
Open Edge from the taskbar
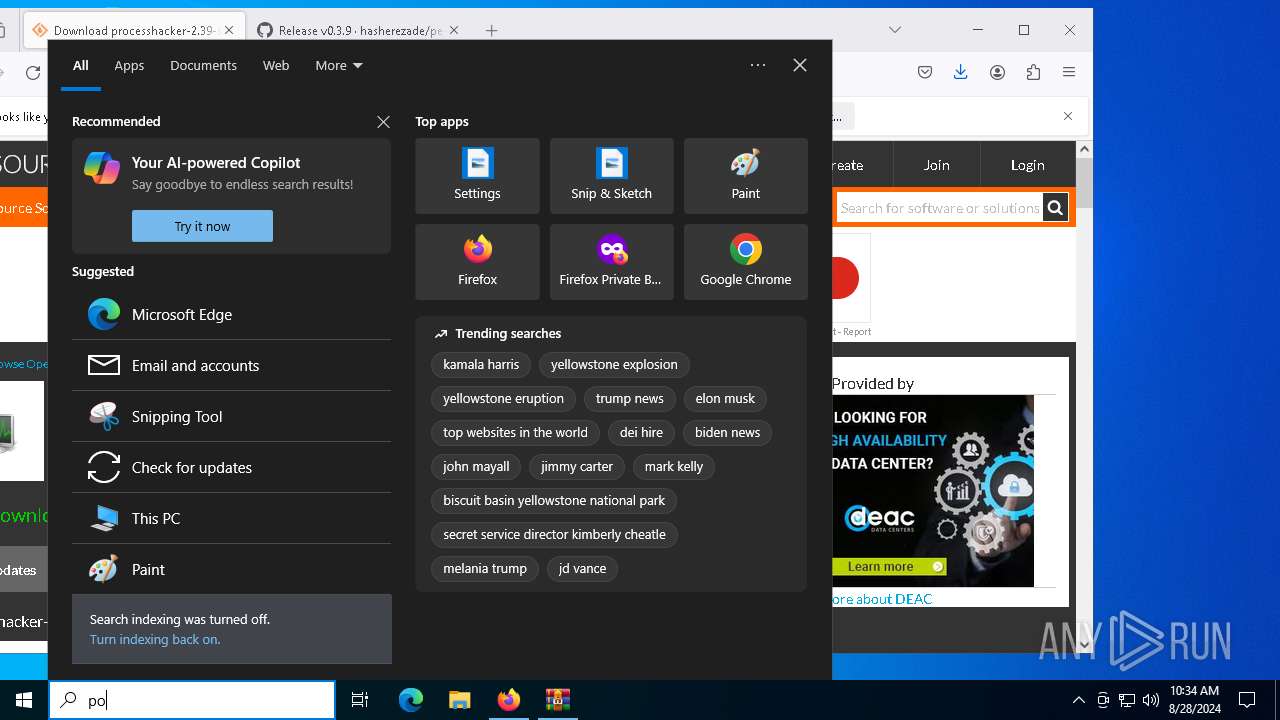coord(411,700)
